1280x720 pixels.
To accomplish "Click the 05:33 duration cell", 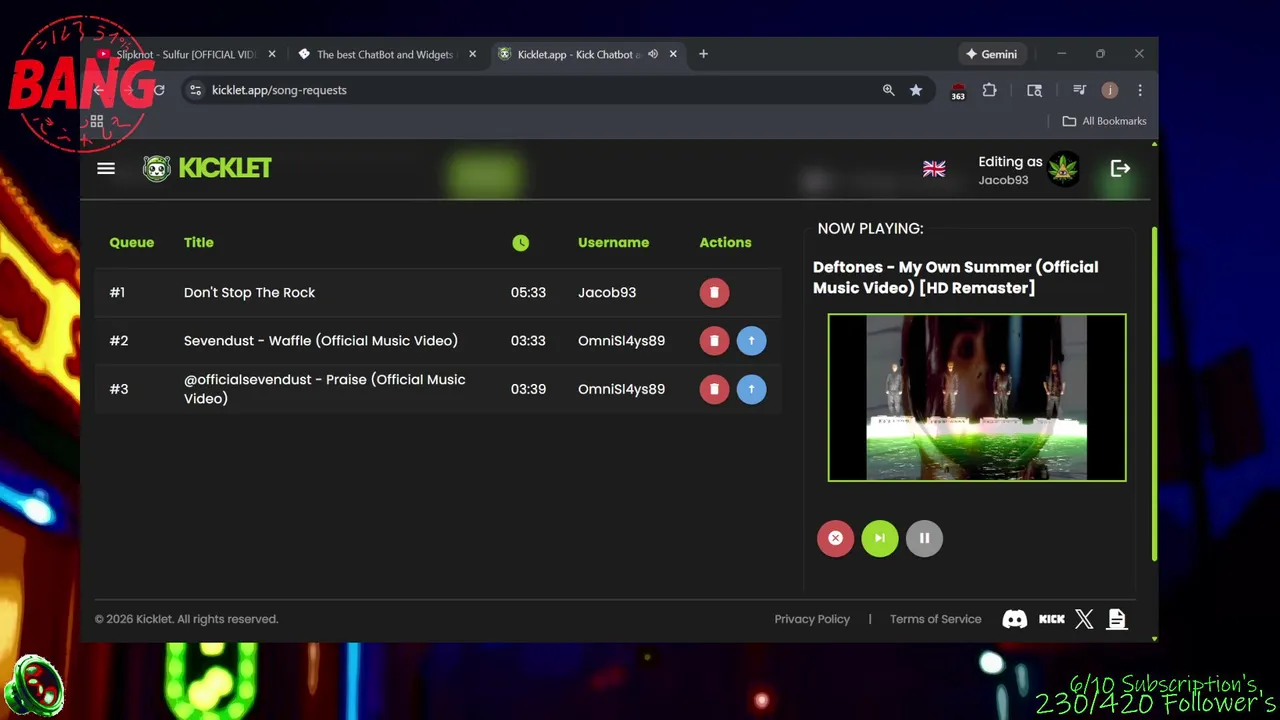I will (528, 292).
